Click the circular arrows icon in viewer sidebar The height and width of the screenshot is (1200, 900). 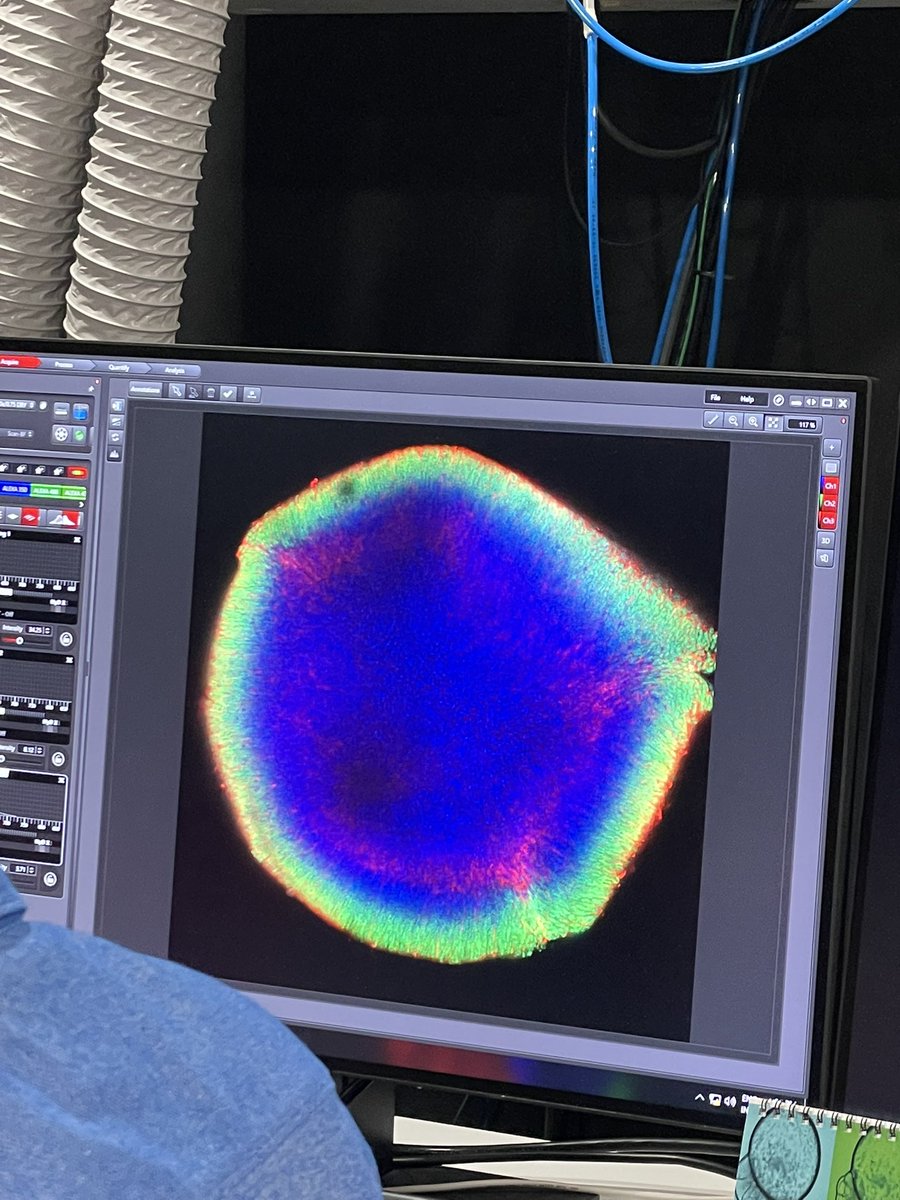[115, 437]
